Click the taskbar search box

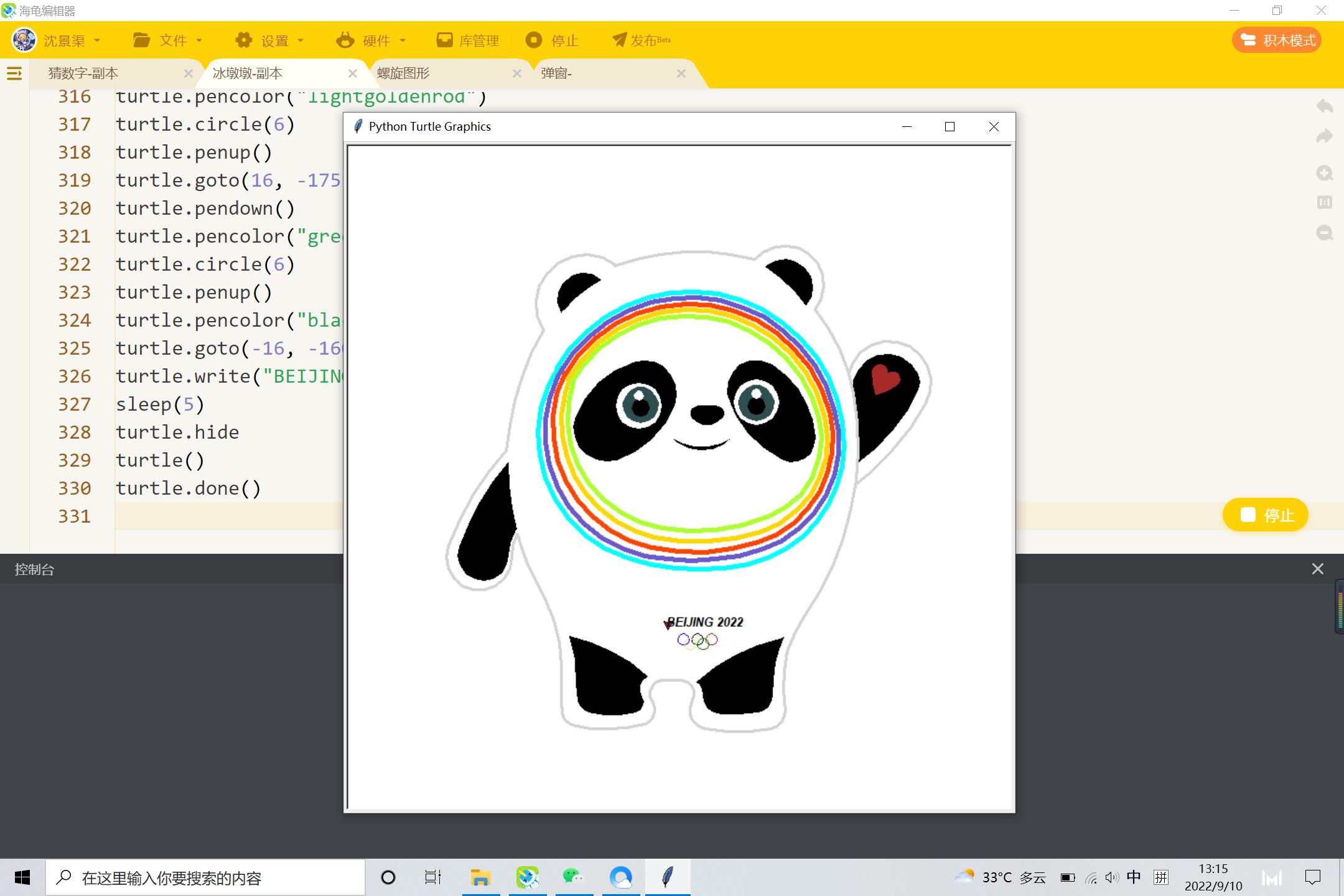(x=205, y=878)
